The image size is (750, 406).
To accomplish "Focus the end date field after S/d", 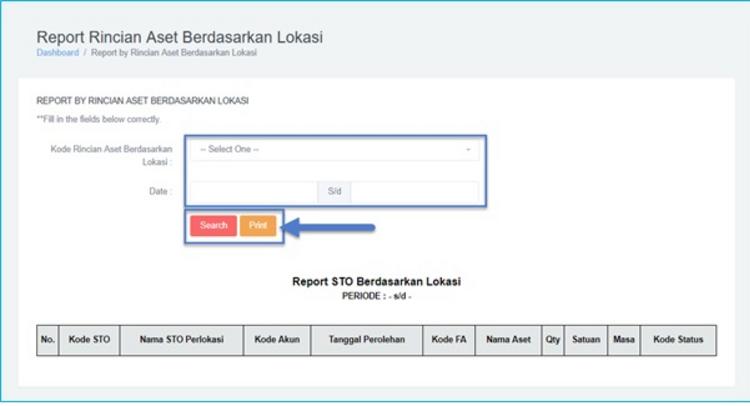I will [x=416, y=190].
